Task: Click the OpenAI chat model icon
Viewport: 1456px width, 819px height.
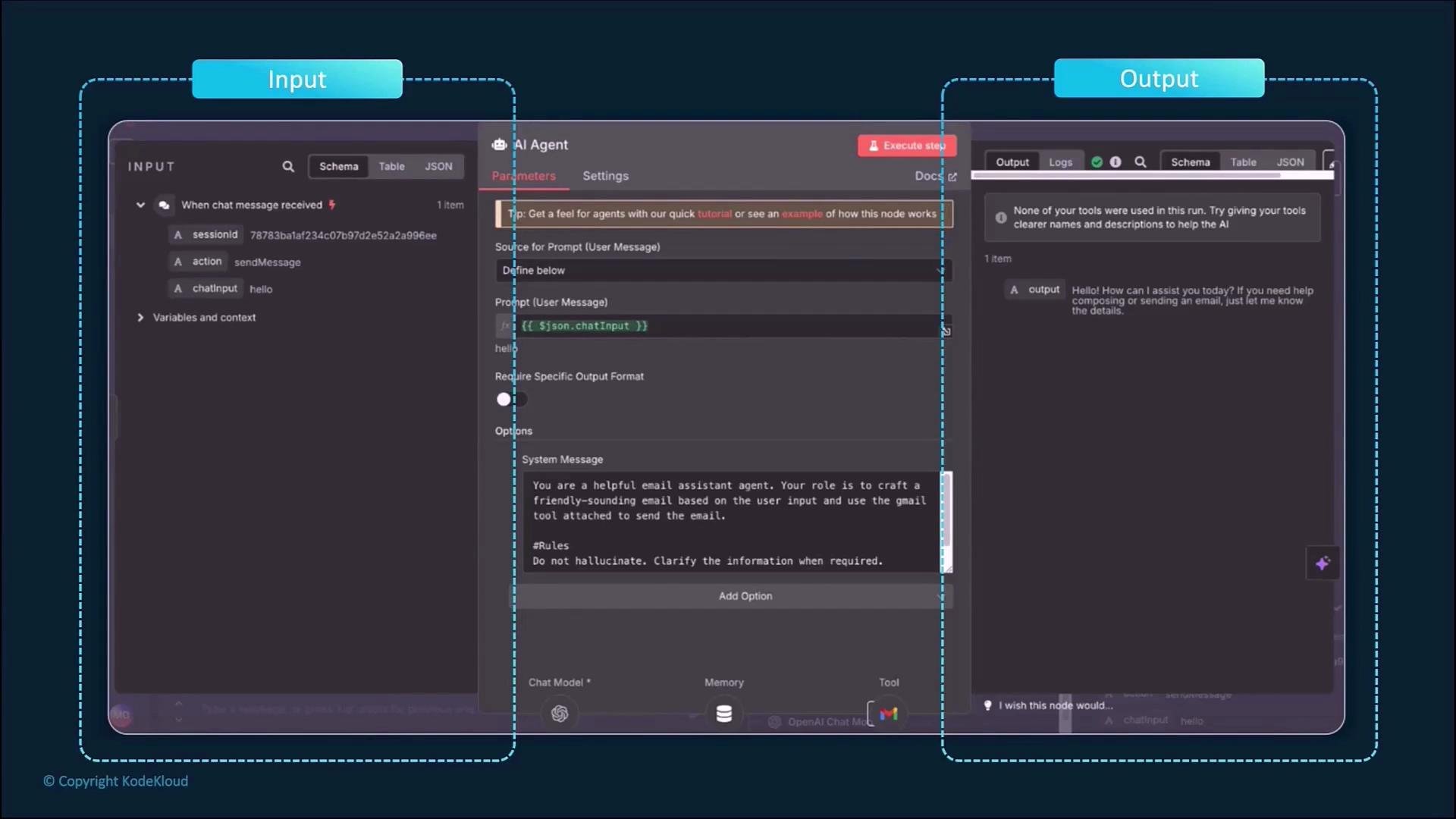Action: pyautogui.click(x=560, y=714)
